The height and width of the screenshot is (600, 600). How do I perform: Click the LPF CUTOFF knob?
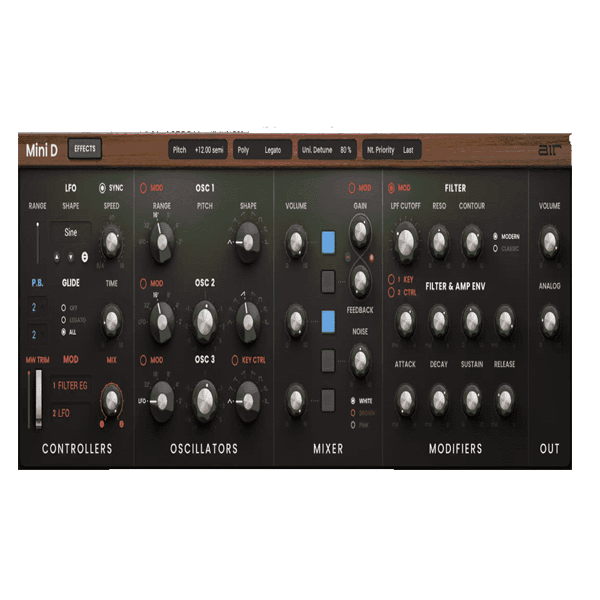406,243
